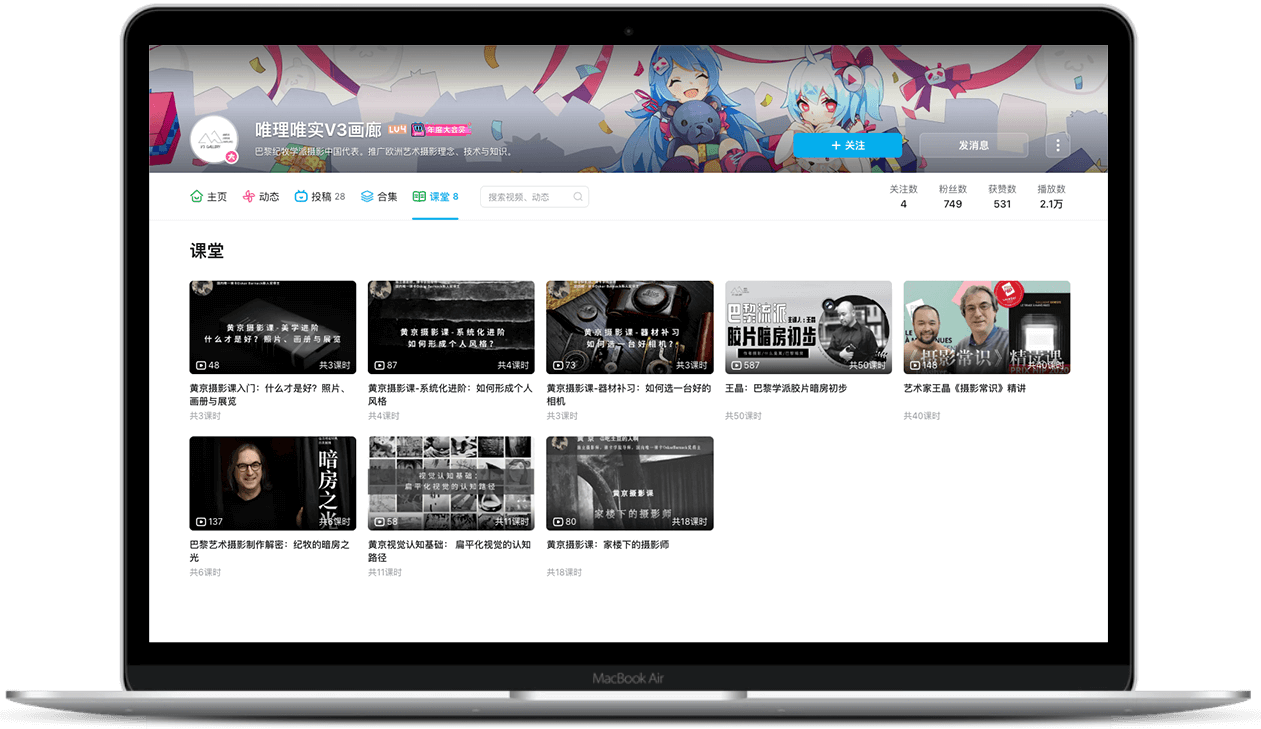Open the 黄京摄影课入门 course thumbnail

coord(272,327)
